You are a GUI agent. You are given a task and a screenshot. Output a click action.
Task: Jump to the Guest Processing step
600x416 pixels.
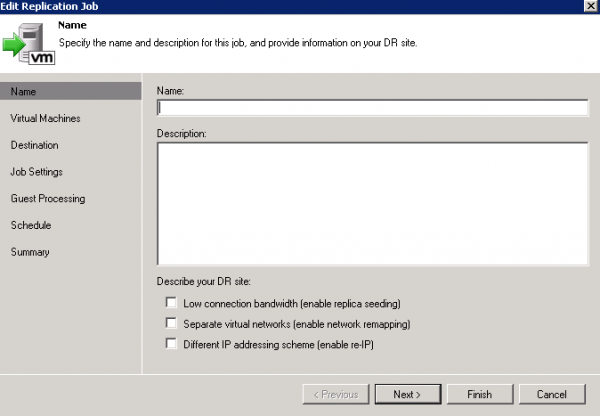(x=48, y=199)
